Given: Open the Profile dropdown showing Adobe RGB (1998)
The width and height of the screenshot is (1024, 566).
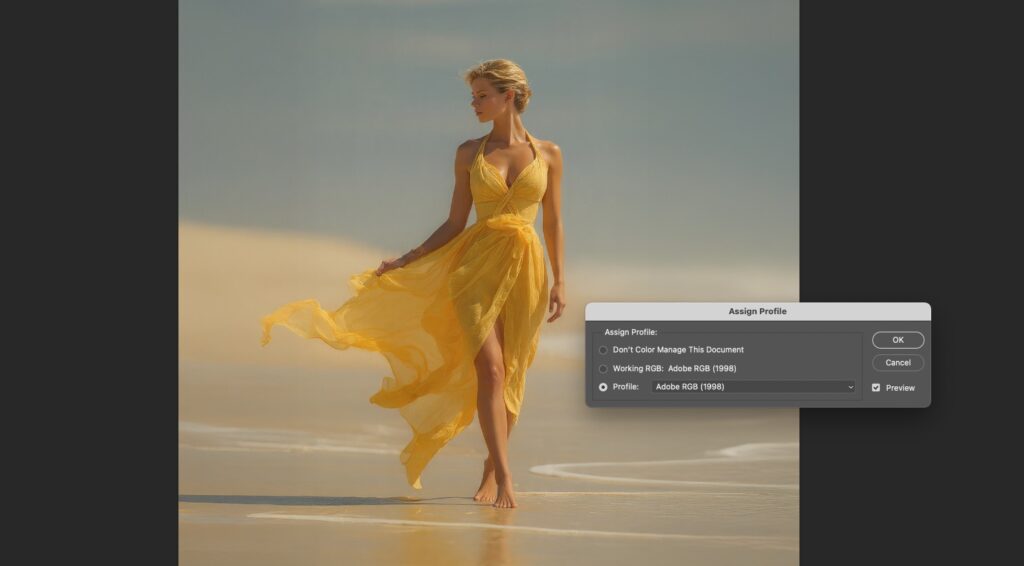Looking at the screenshot, I should click(753, 387).
